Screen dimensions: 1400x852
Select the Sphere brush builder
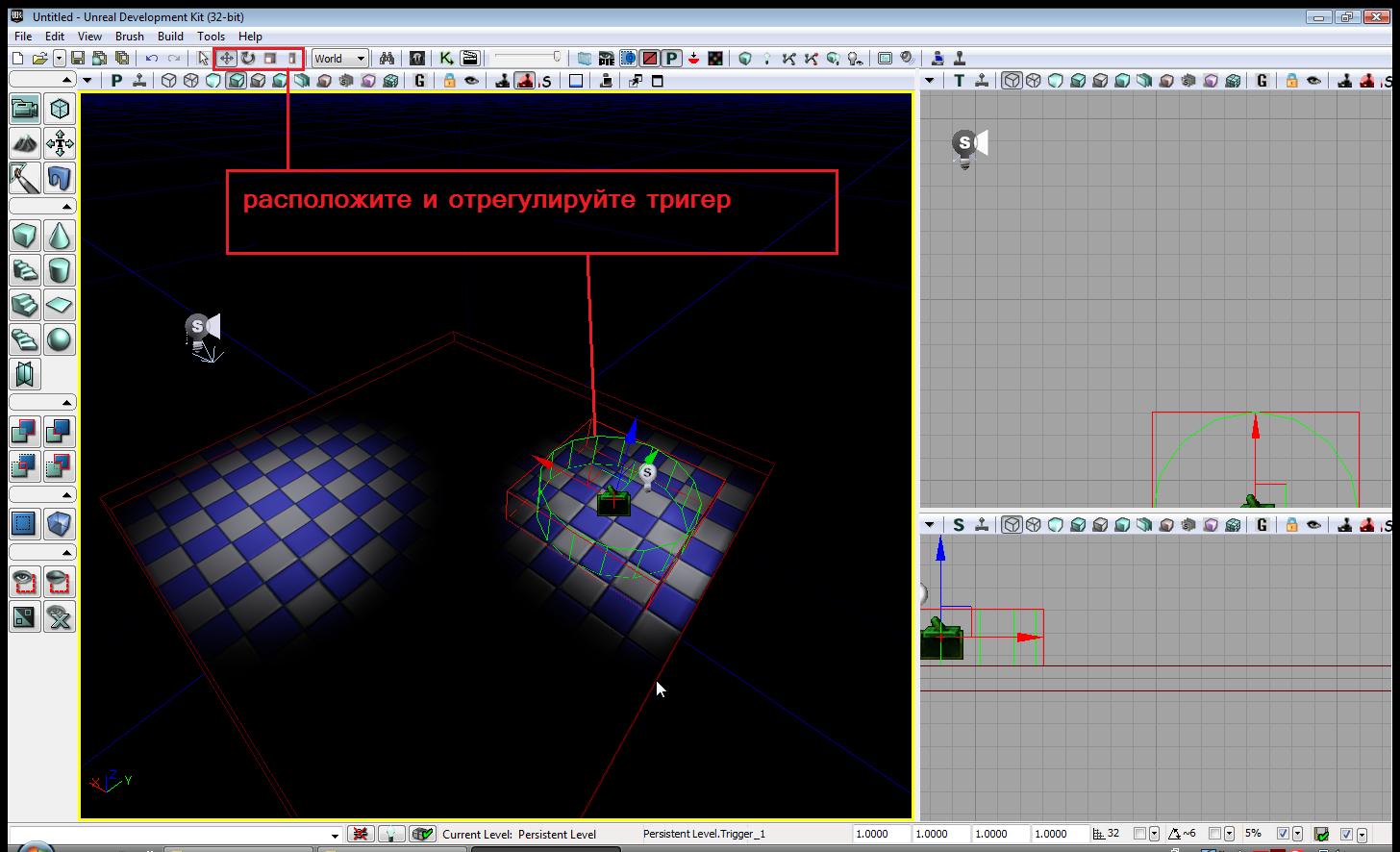(x=60, y=339)
